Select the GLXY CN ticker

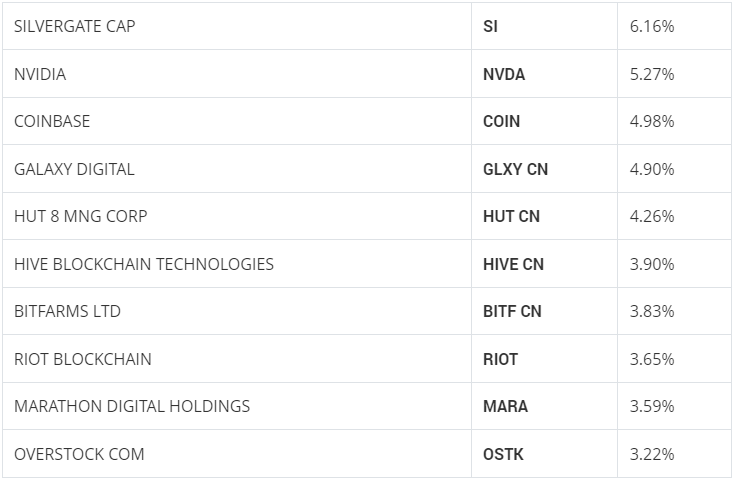coord(515,169)
